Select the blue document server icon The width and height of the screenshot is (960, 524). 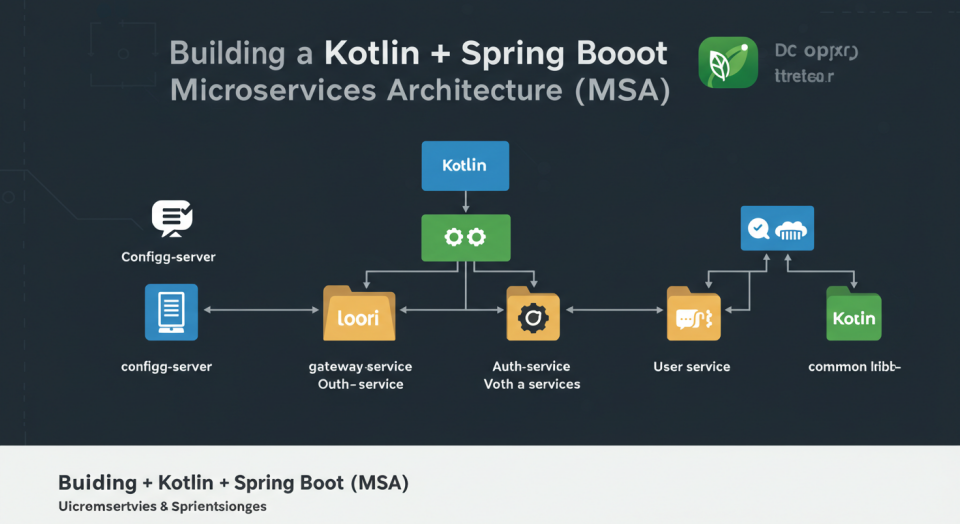[x=171, y=312]
